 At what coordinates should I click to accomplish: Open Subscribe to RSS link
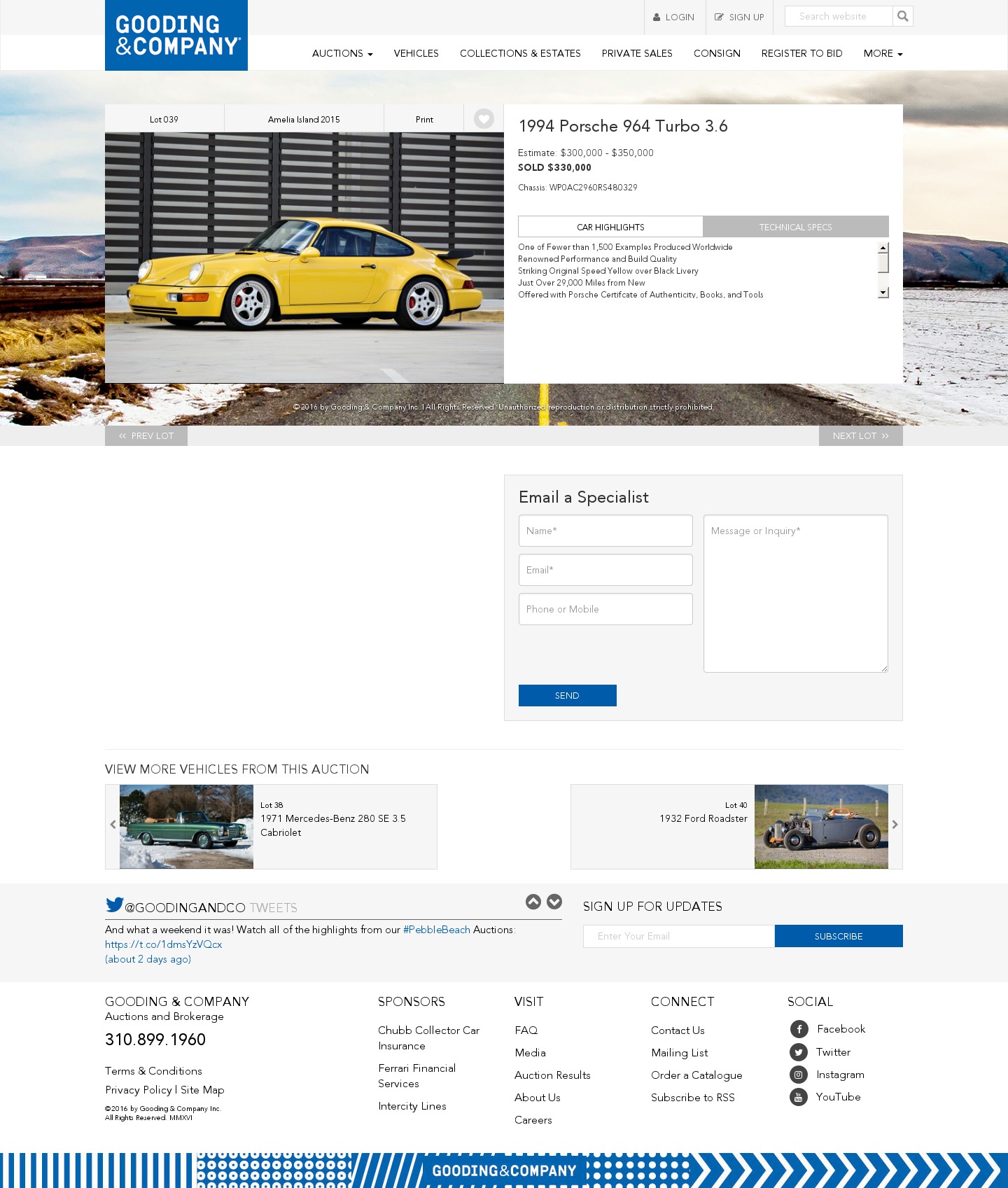pos(693,1098)
